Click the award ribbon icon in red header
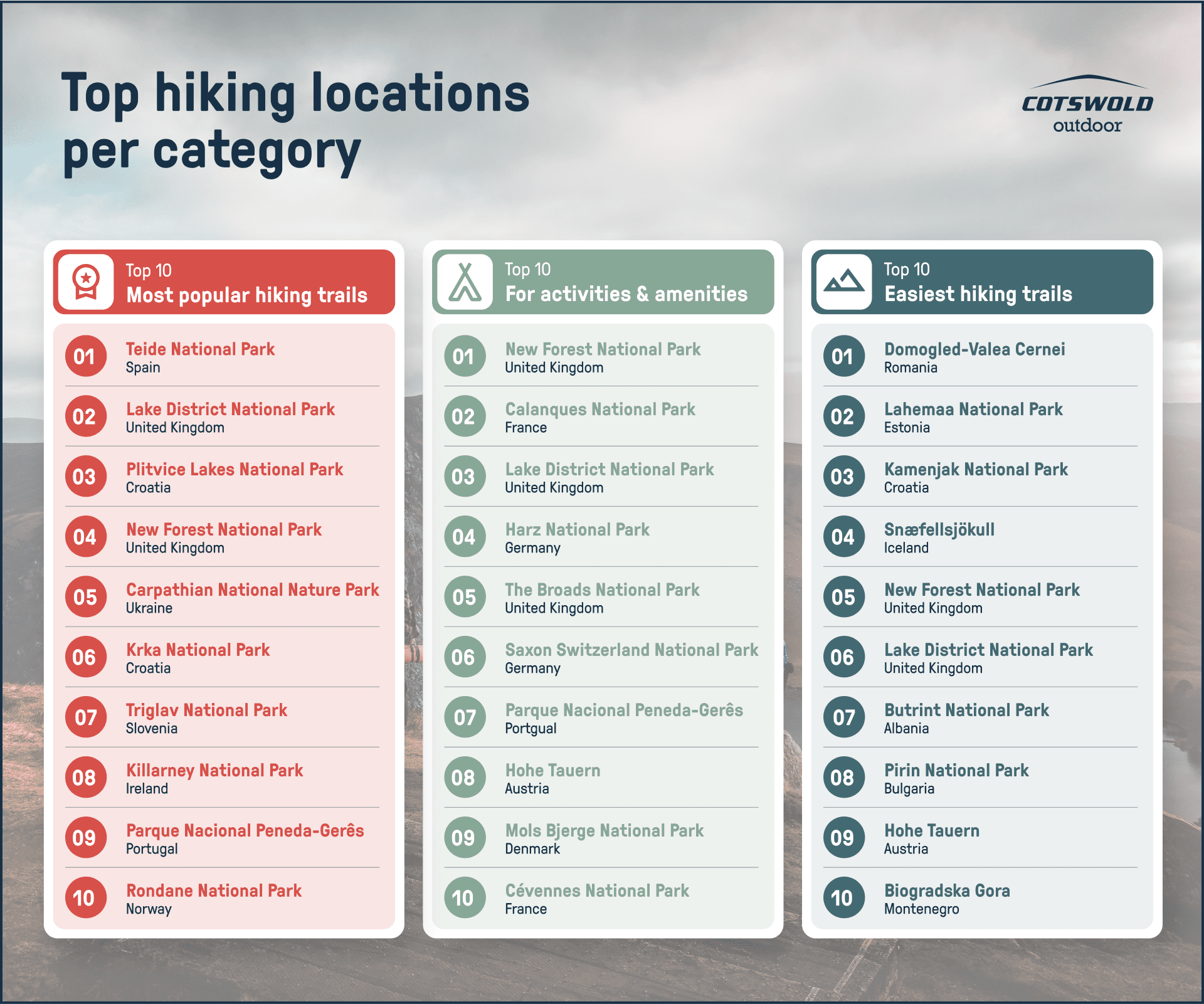The image size is (1204, 1004). pyautogui.click(x=86, y=282)
